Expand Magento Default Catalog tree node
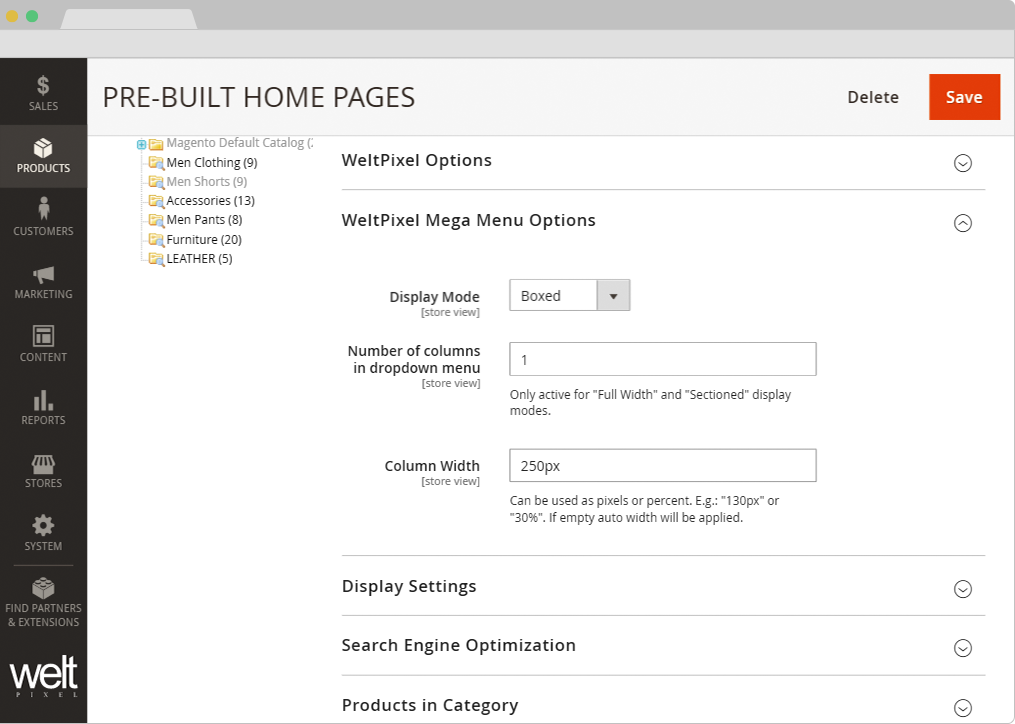This screenshot has width=1015, height=724. pyautogui.click(x=142, y=144)
